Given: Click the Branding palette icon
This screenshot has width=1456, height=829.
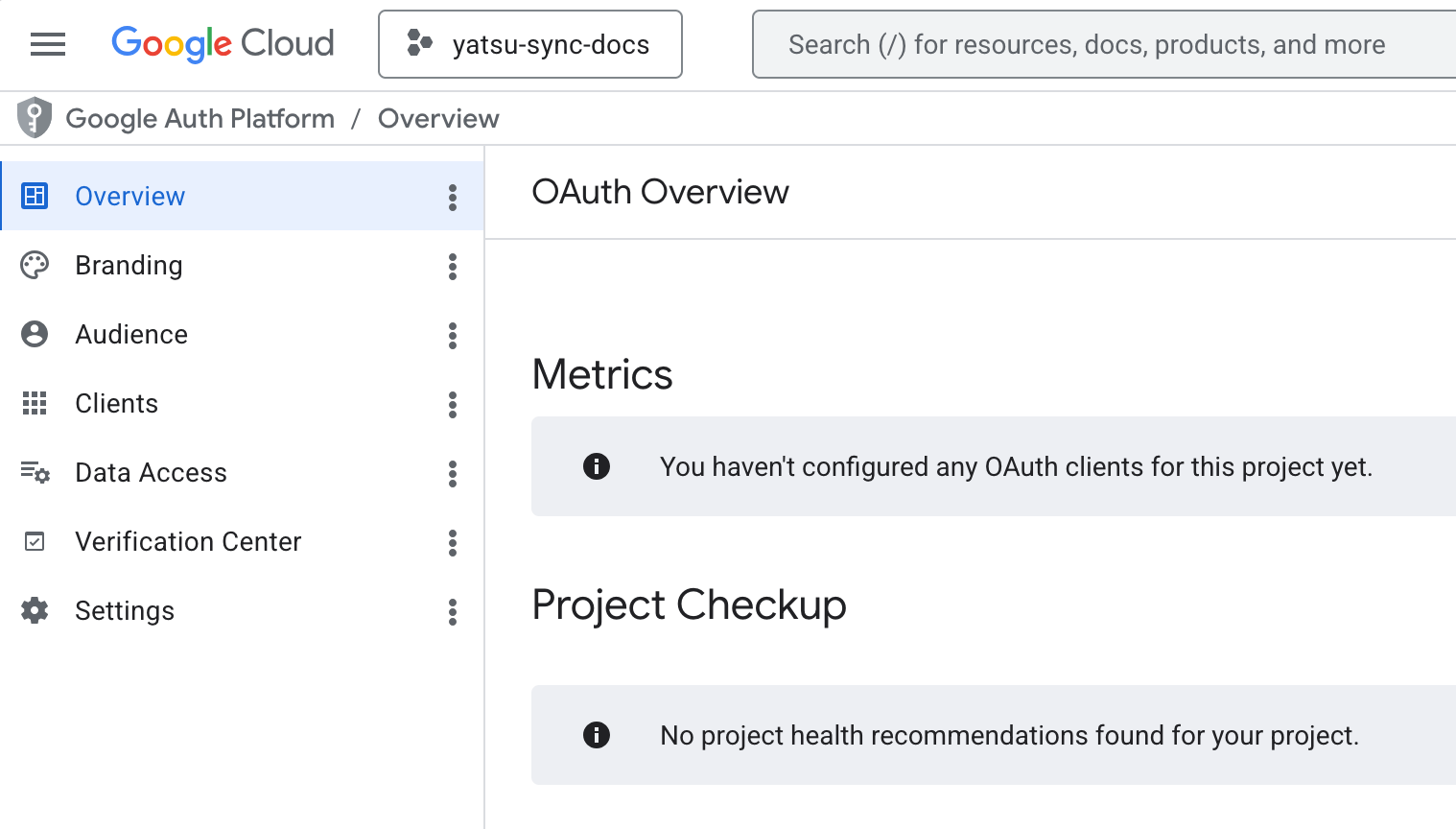Looking at the screenshot, I should [x=35, y=266].
